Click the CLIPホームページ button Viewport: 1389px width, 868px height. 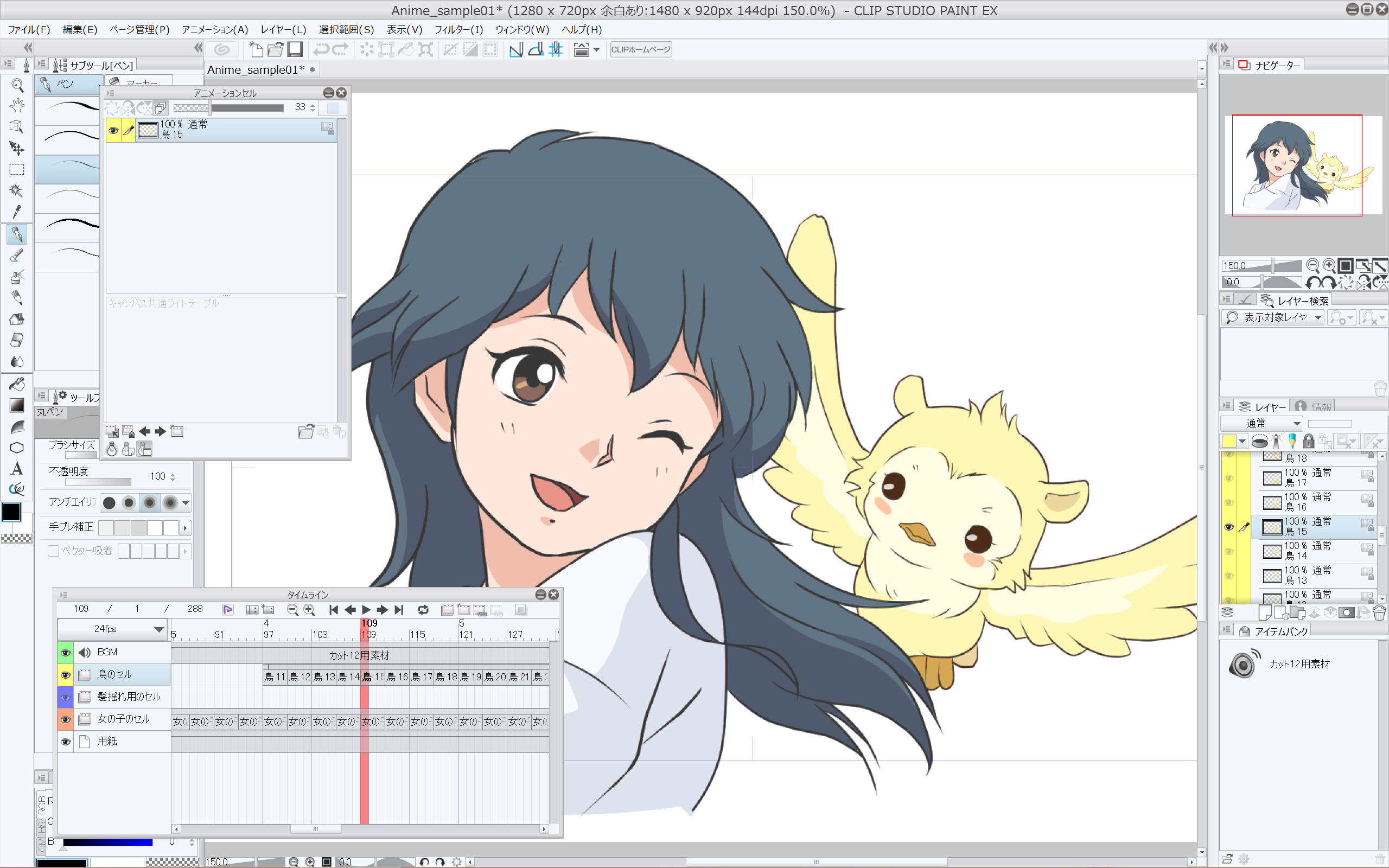(640, 49)
